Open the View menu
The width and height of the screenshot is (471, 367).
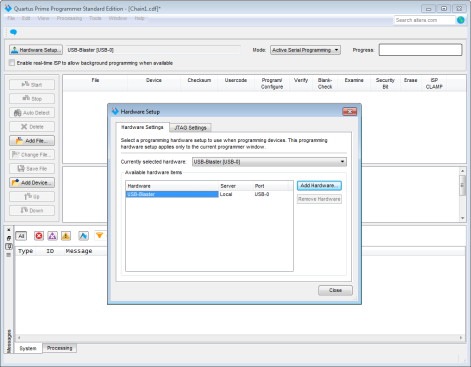[x=43, y=18]
